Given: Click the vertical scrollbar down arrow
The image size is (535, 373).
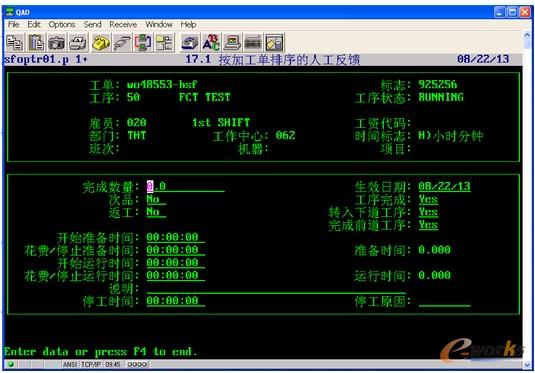Looking at the screenshot, I should [x=527, y=365].
